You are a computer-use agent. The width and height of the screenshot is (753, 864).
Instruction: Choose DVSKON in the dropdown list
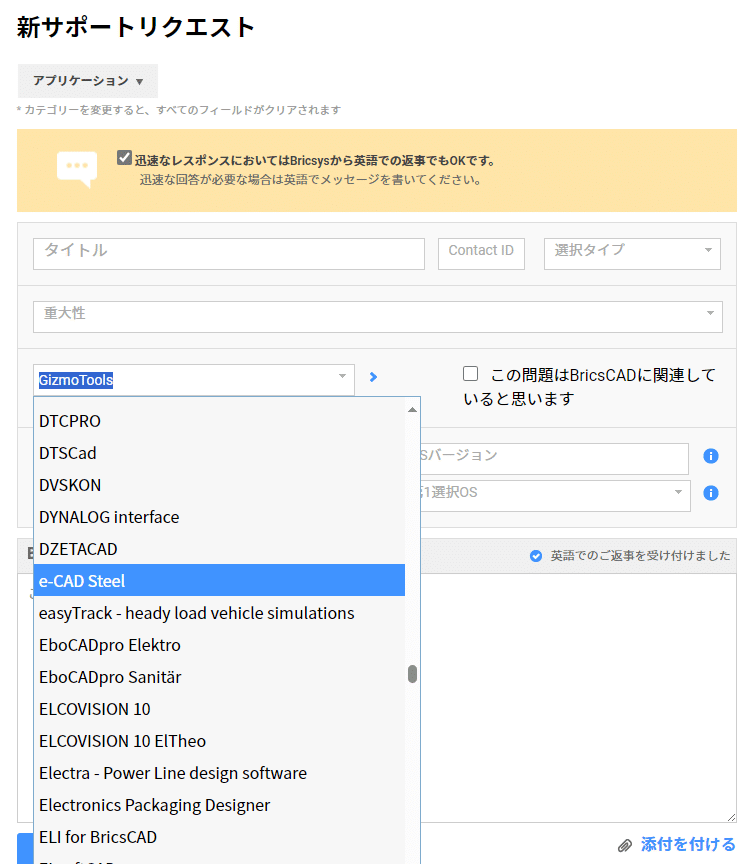(219, 485)
